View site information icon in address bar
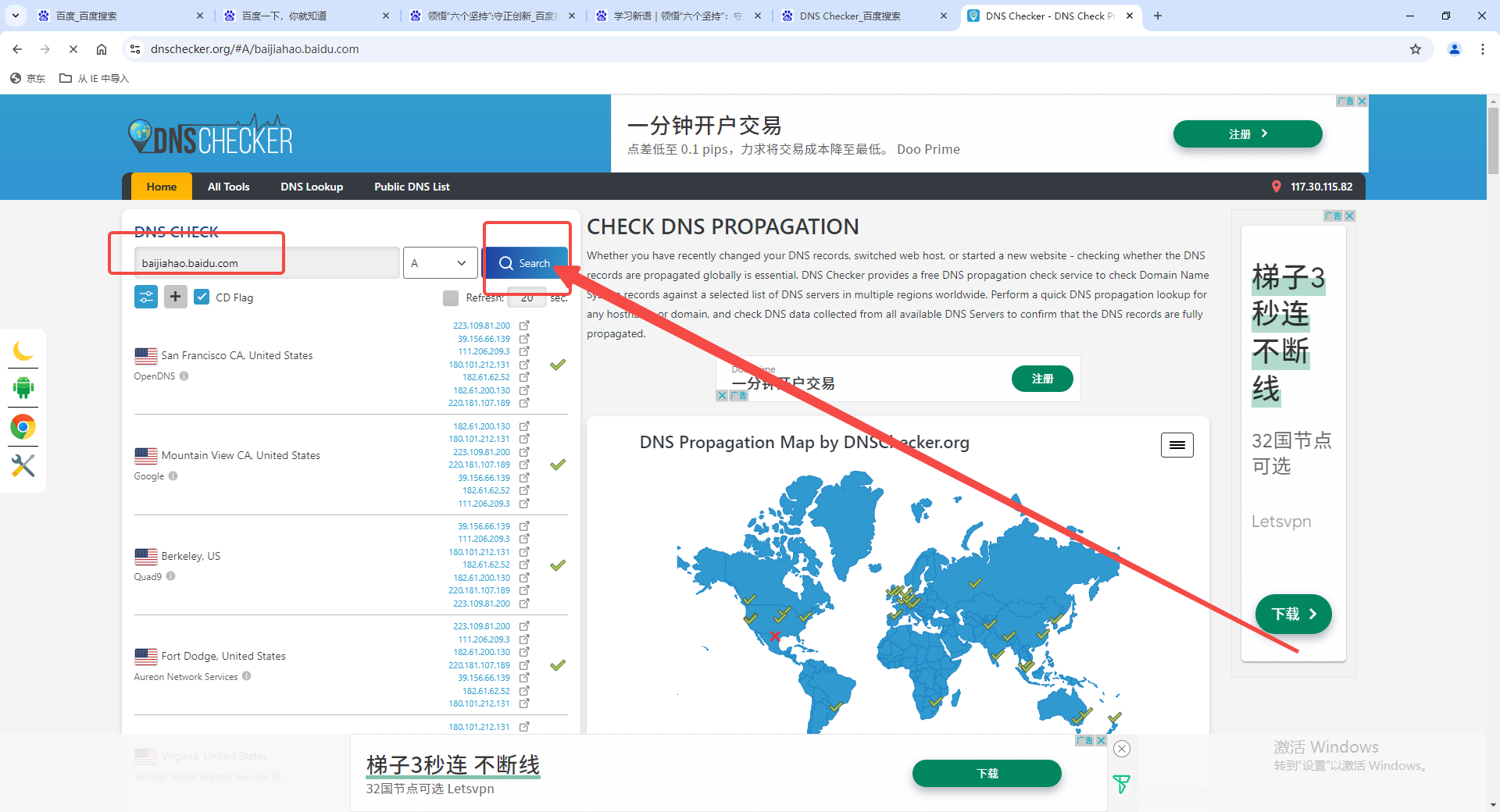 pos(135,49)
